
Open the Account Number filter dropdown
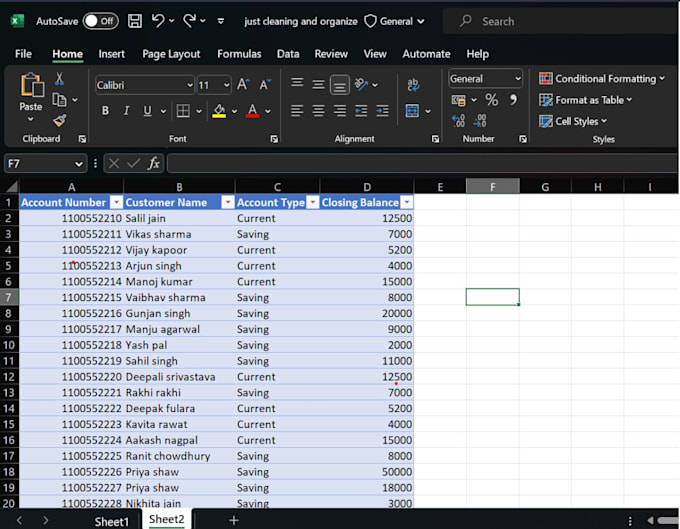pyautogui.click(x=116, y=202)
